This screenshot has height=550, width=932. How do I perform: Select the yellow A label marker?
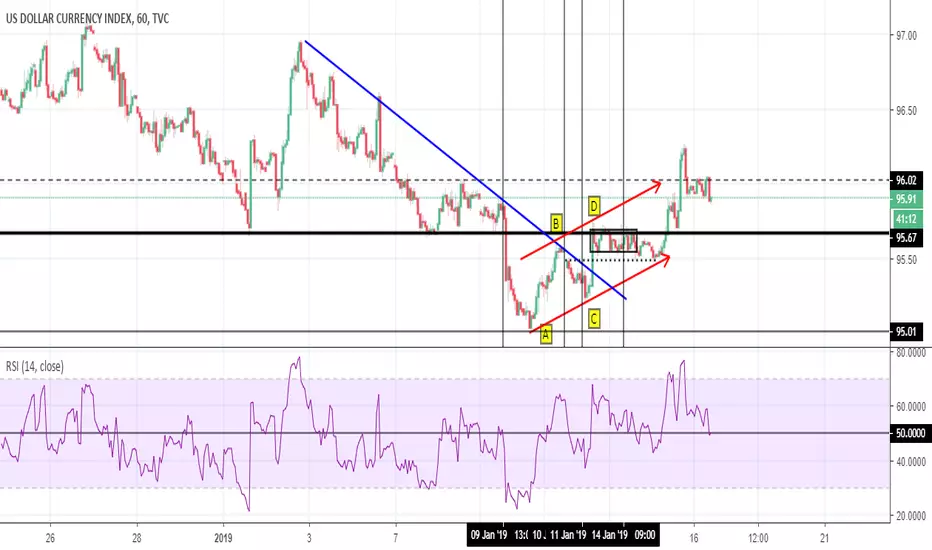[546, 335]
